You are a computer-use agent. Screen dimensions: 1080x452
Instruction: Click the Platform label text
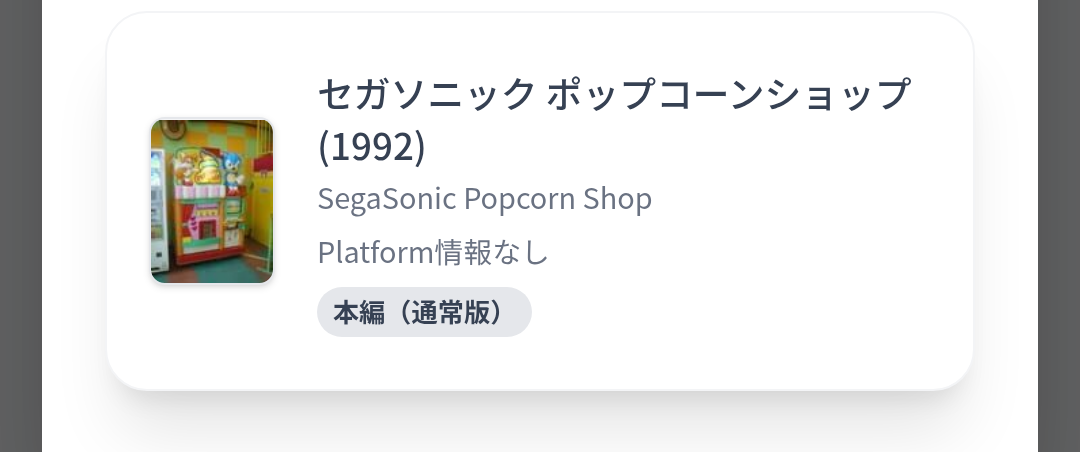pyautogui.click(x=375, y=252)
